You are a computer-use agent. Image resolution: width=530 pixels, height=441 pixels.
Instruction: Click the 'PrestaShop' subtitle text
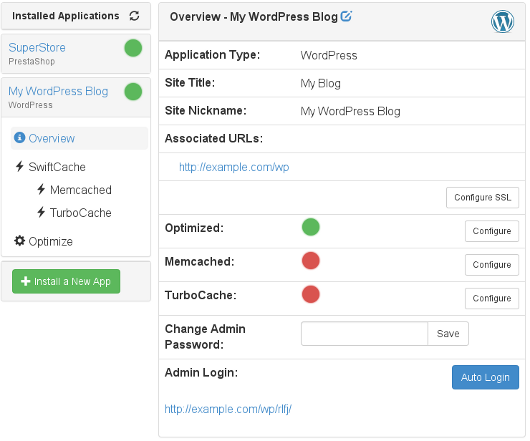(32, 62)
